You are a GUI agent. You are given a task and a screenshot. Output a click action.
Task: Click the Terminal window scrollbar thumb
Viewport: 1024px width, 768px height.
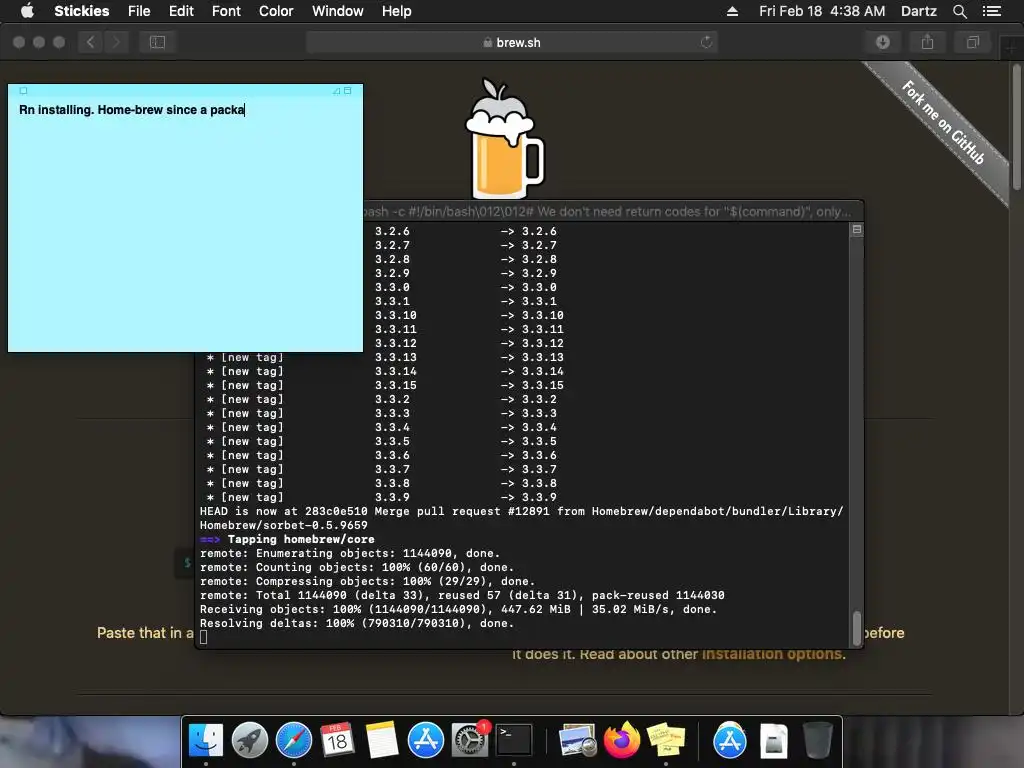857,628
